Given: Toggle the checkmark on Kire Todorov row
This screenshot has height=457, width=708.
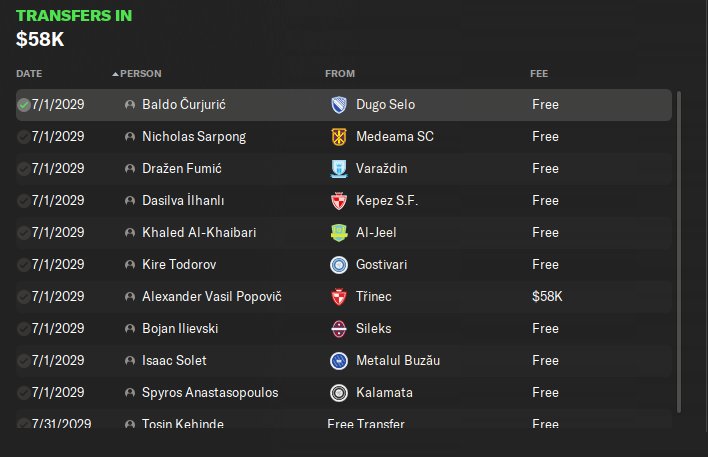Looking at the screenshot, I should (23, 265).
